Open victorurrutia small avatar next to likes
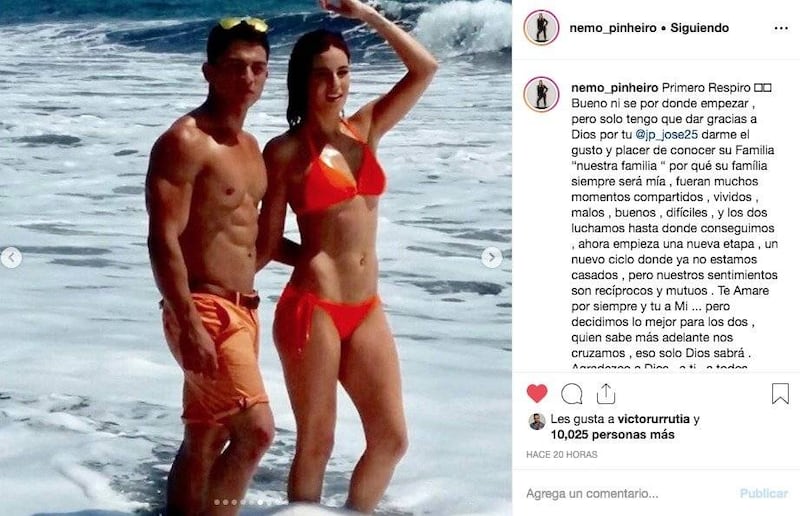 537,422
